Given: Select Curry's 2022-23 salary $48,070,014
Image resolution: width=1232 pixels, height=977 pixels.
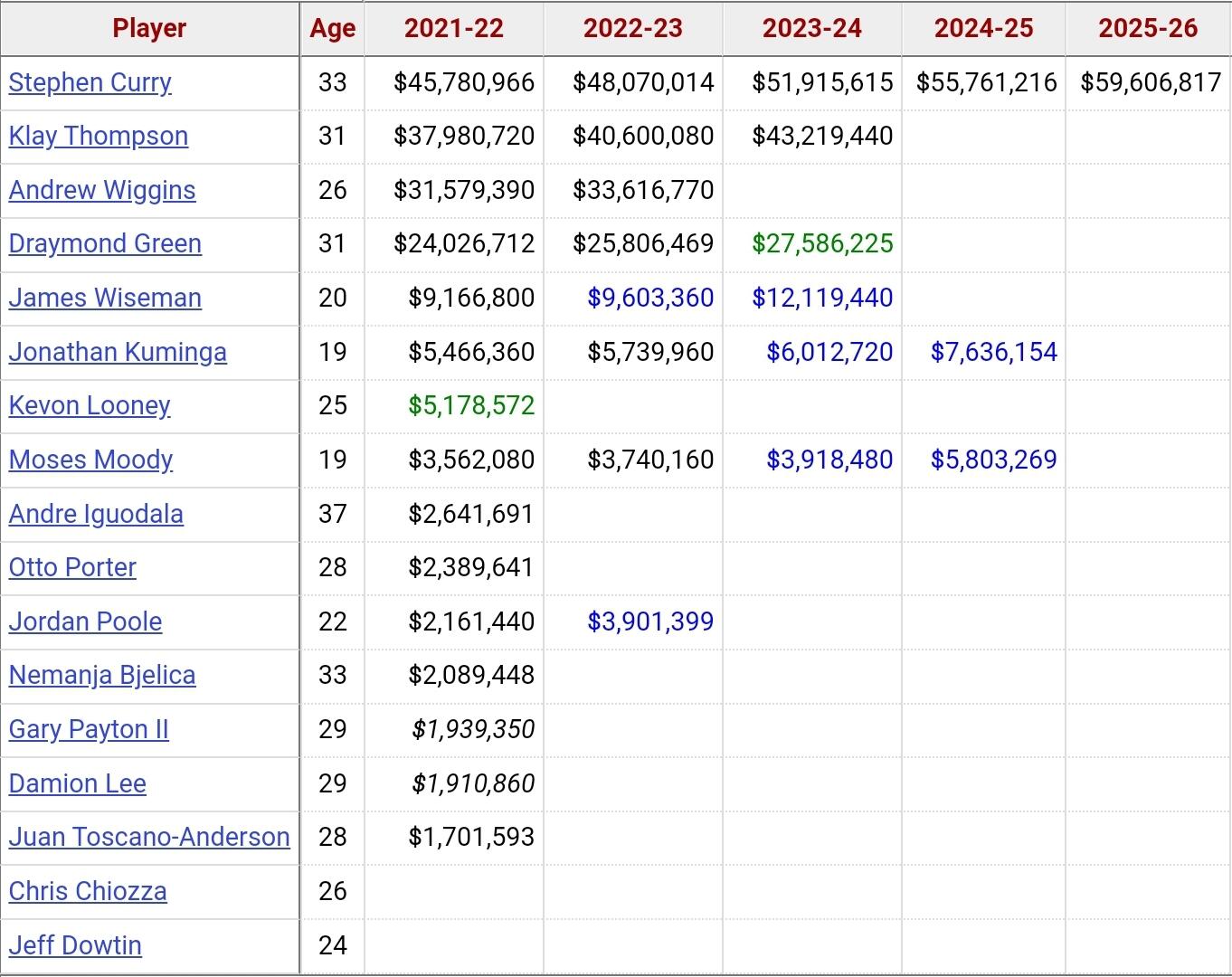Looking at the screenshot, I should (643, 82).
